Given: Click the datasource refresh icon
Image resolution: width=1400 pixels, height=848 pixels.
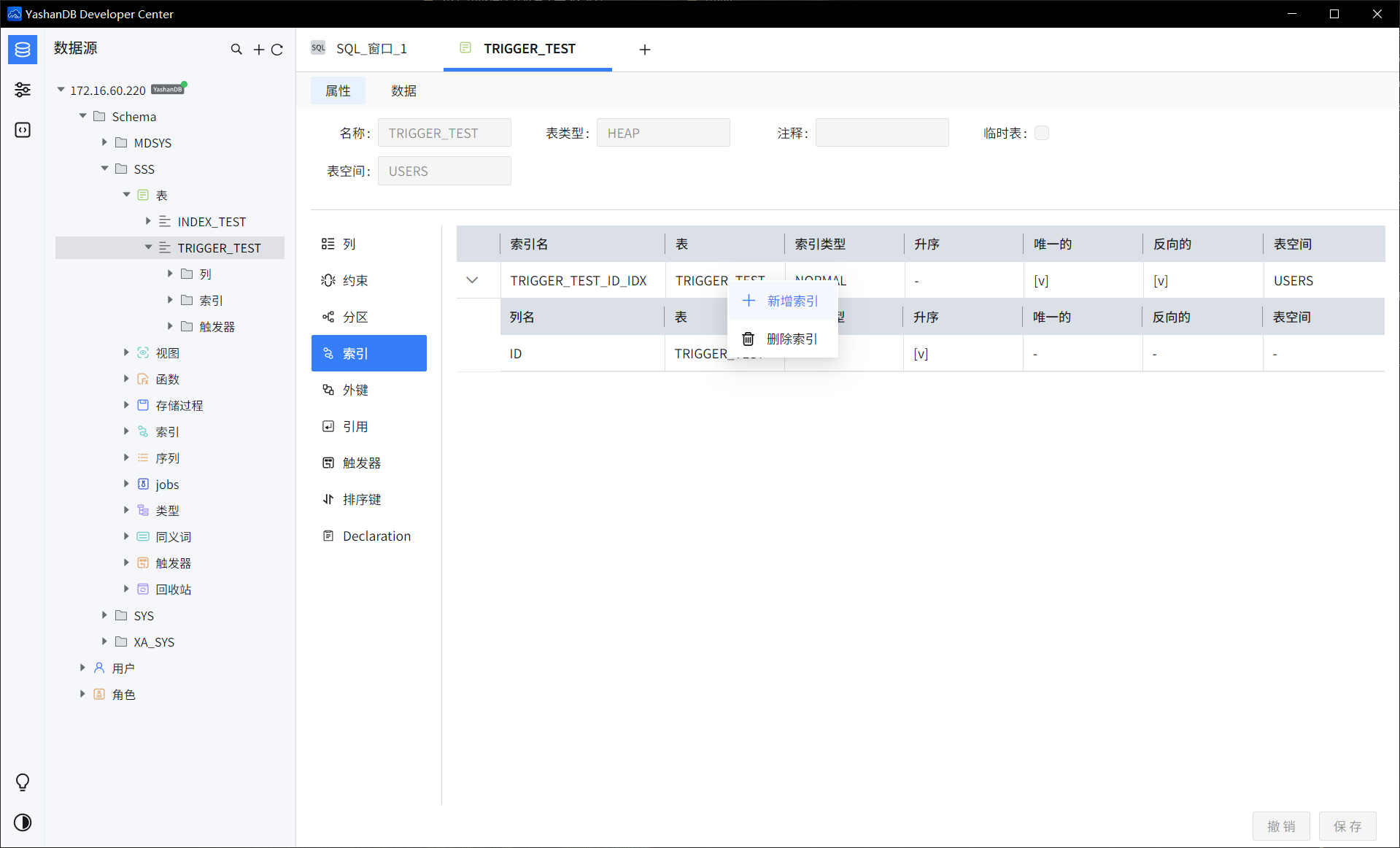Looking at the screenshot, I should pyautogui.click(x=278, y=49).
